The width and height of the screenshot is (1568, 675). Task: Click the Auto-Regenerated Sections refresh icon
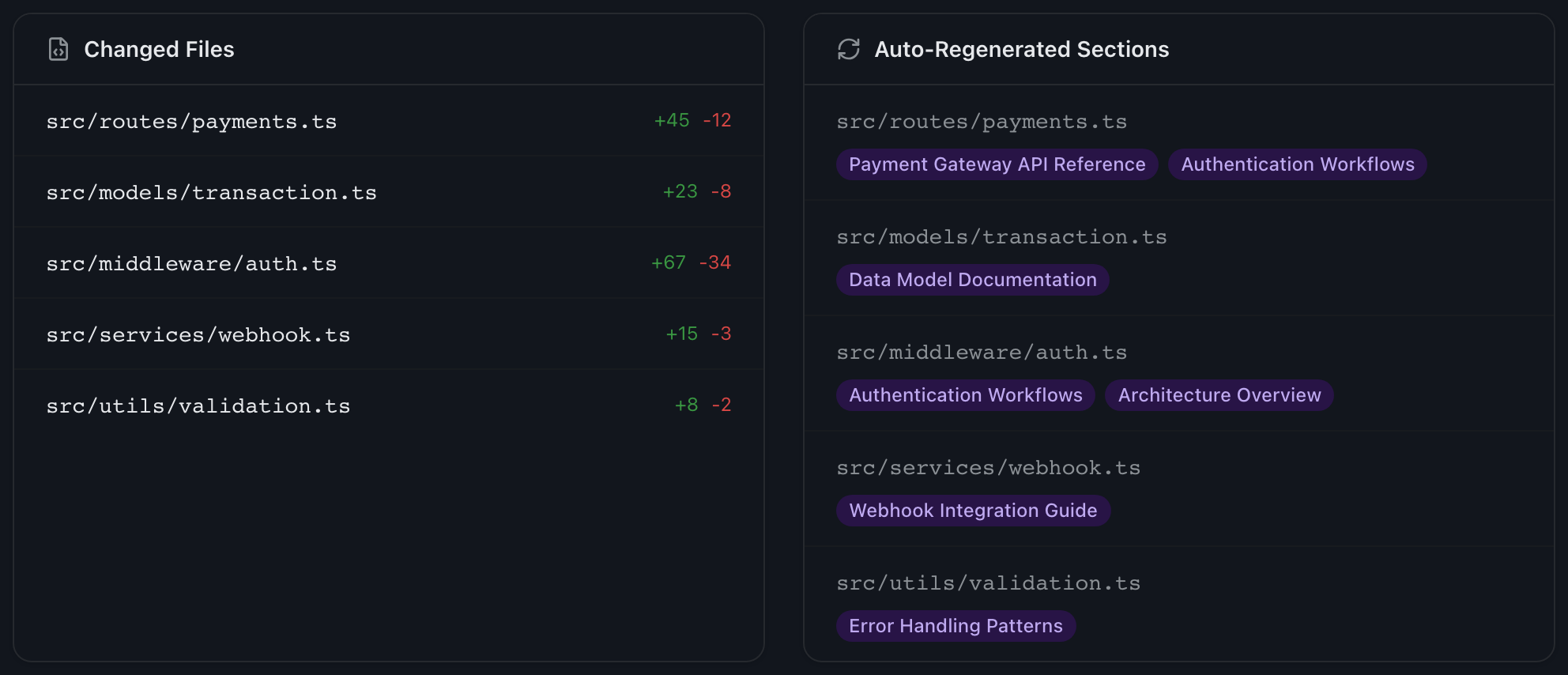(x=848, y=49)
